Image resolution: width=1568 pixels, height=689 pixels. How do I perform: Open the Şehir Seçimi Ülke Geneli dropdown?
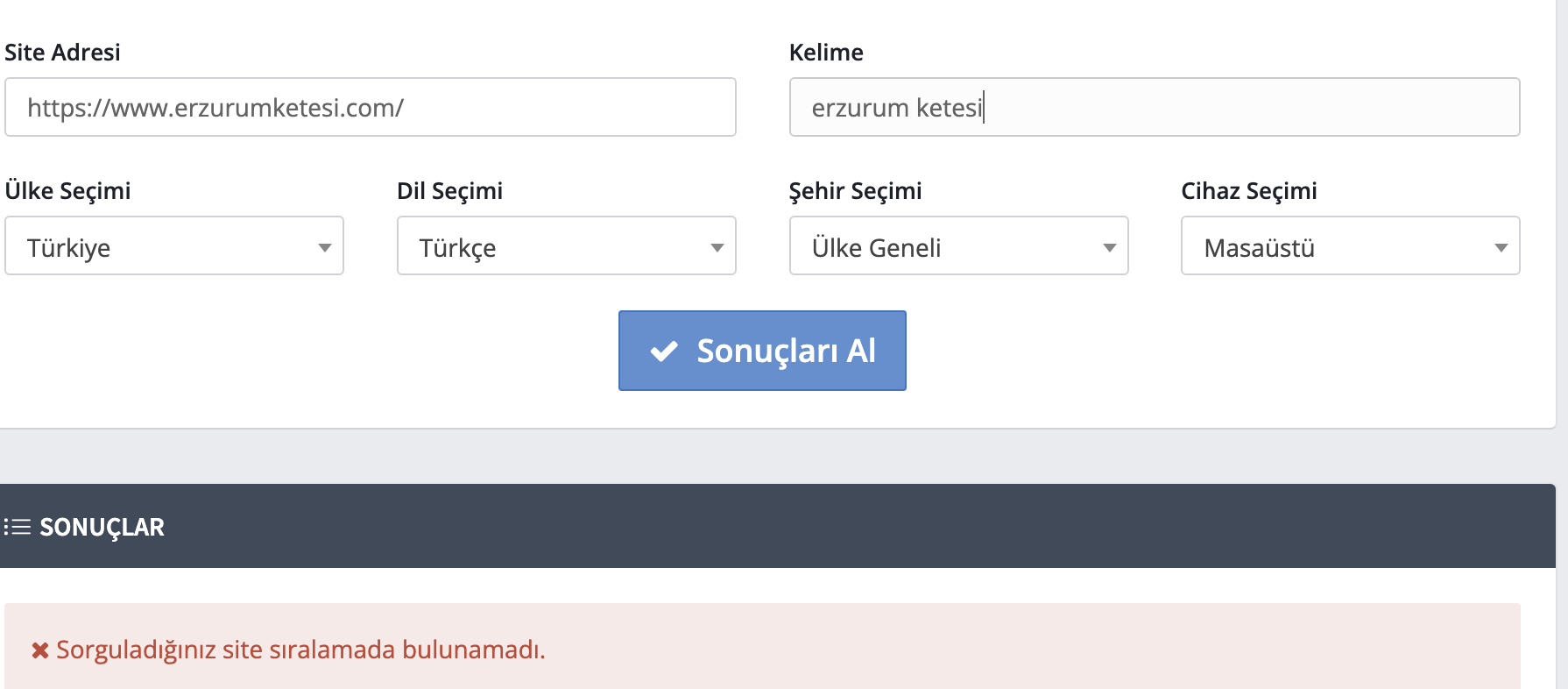[958, 245]
